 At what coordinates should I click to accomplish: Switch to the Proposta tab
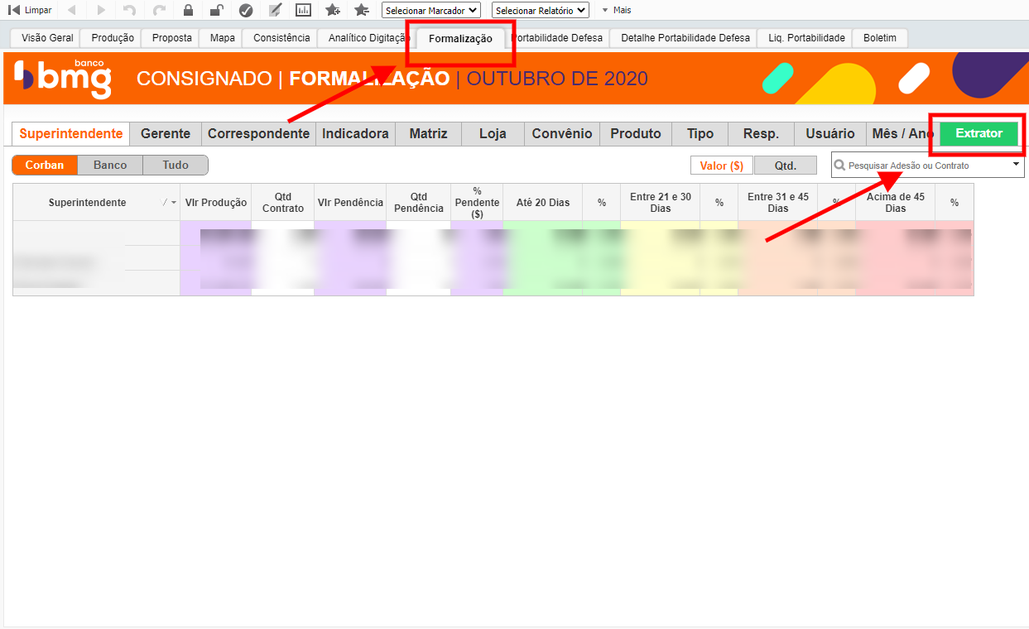coord(172,38)
